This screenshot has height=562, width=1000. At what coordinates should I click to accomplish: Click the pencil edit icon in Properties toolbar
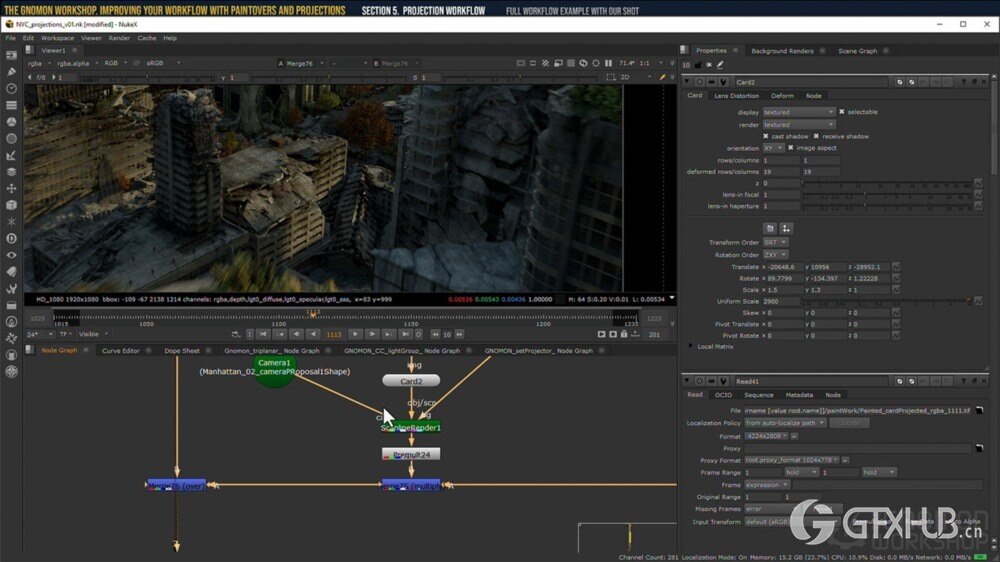coord(720,64)
